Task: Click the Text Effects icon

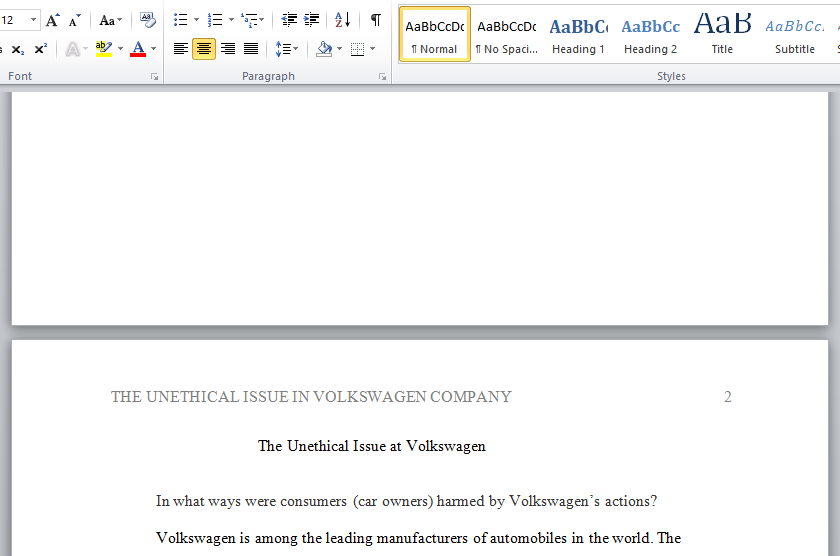Action: (72, 49)
